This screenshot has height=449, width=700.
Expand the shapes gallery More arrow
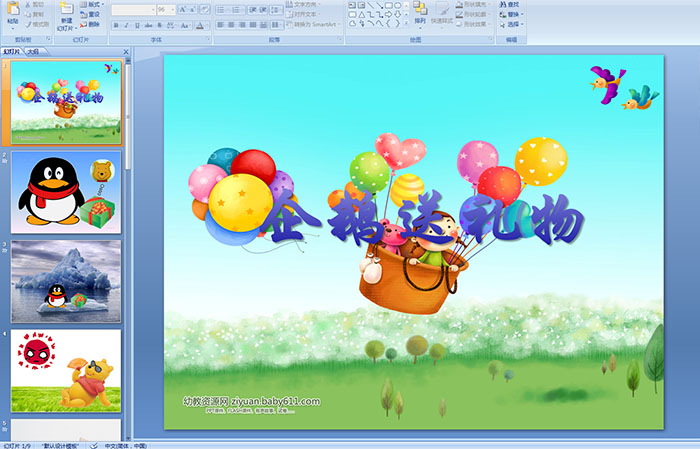tap(406, 23)
